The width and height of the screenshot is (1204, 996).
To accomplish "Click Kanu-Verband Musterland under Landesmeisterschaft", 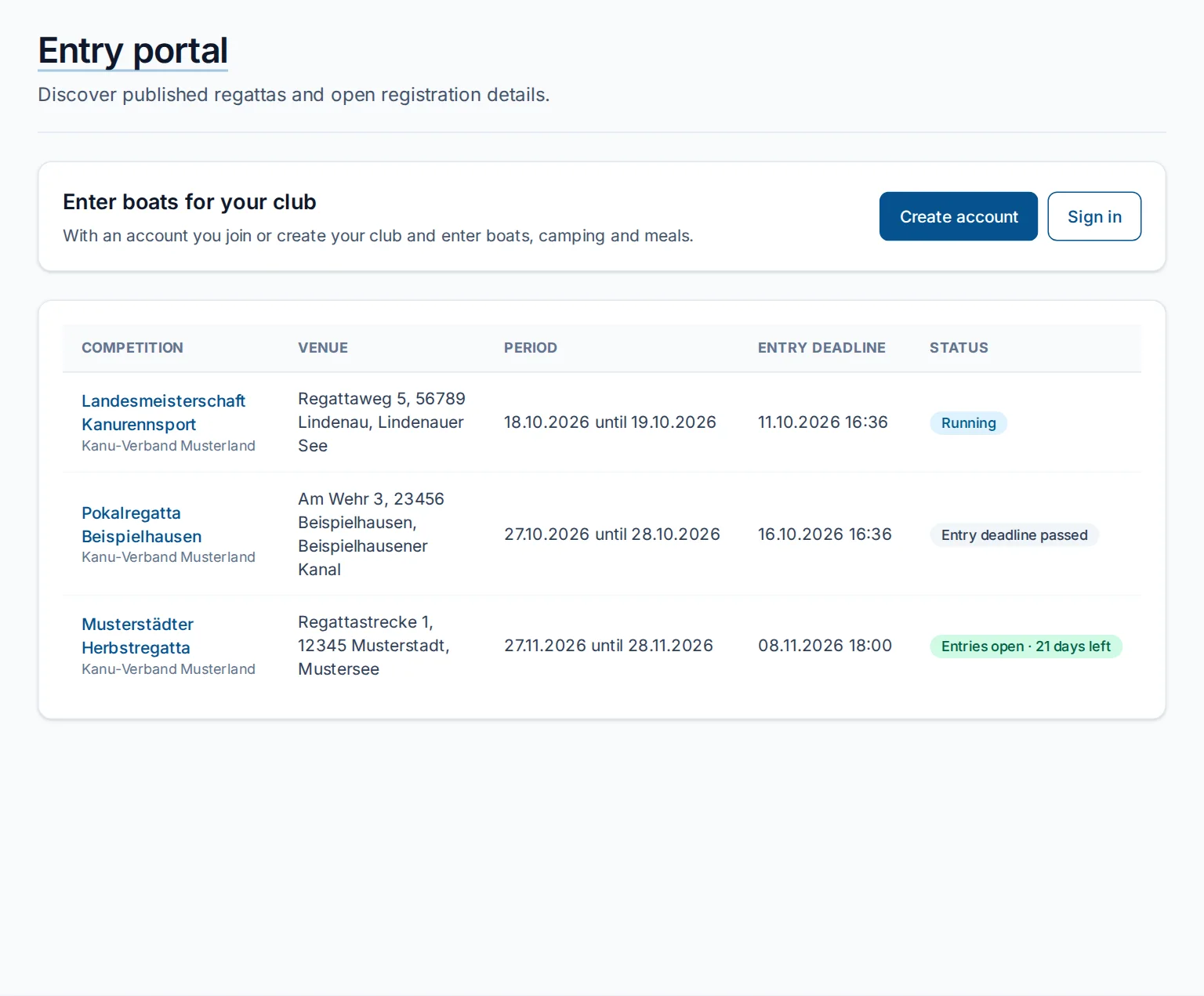I will tap(169, 446).
